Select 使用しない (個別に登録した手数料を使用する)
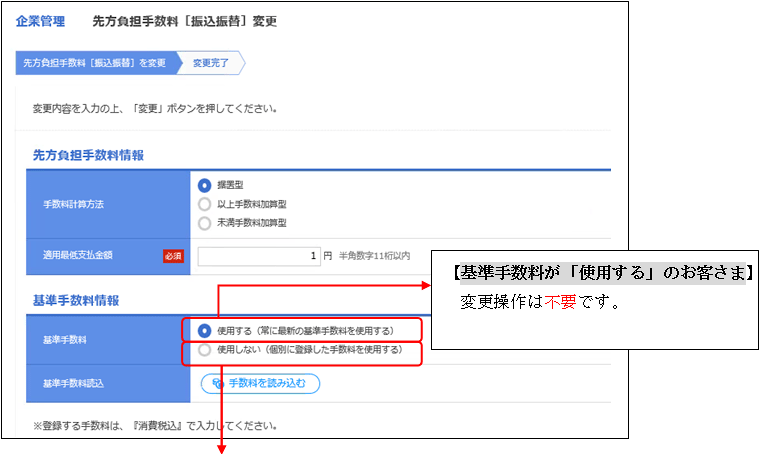The image size is (760, 454). tap(205, 350)
